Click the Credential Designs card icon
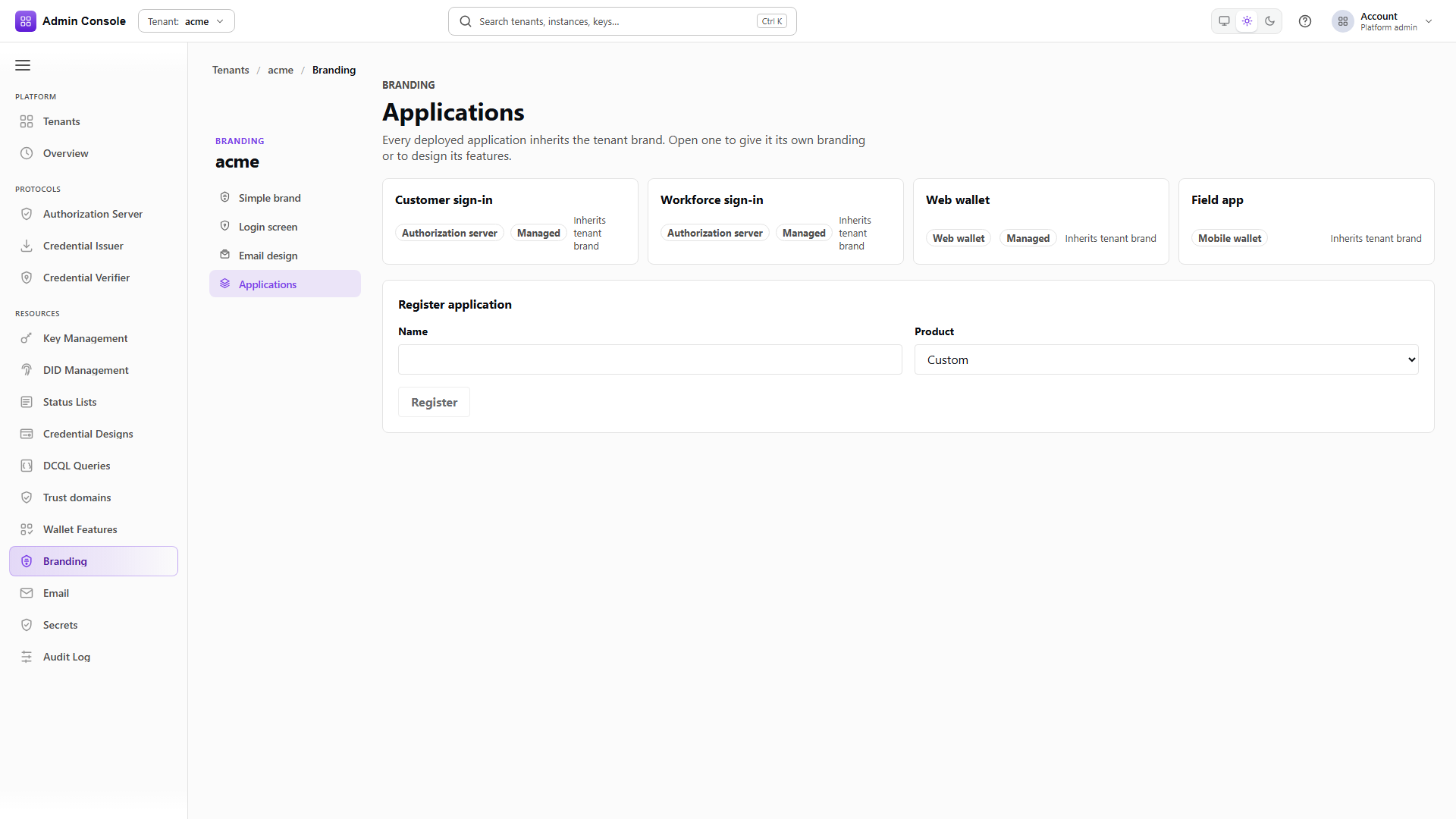Viewport: 1456px width, 819px height. 27,434
